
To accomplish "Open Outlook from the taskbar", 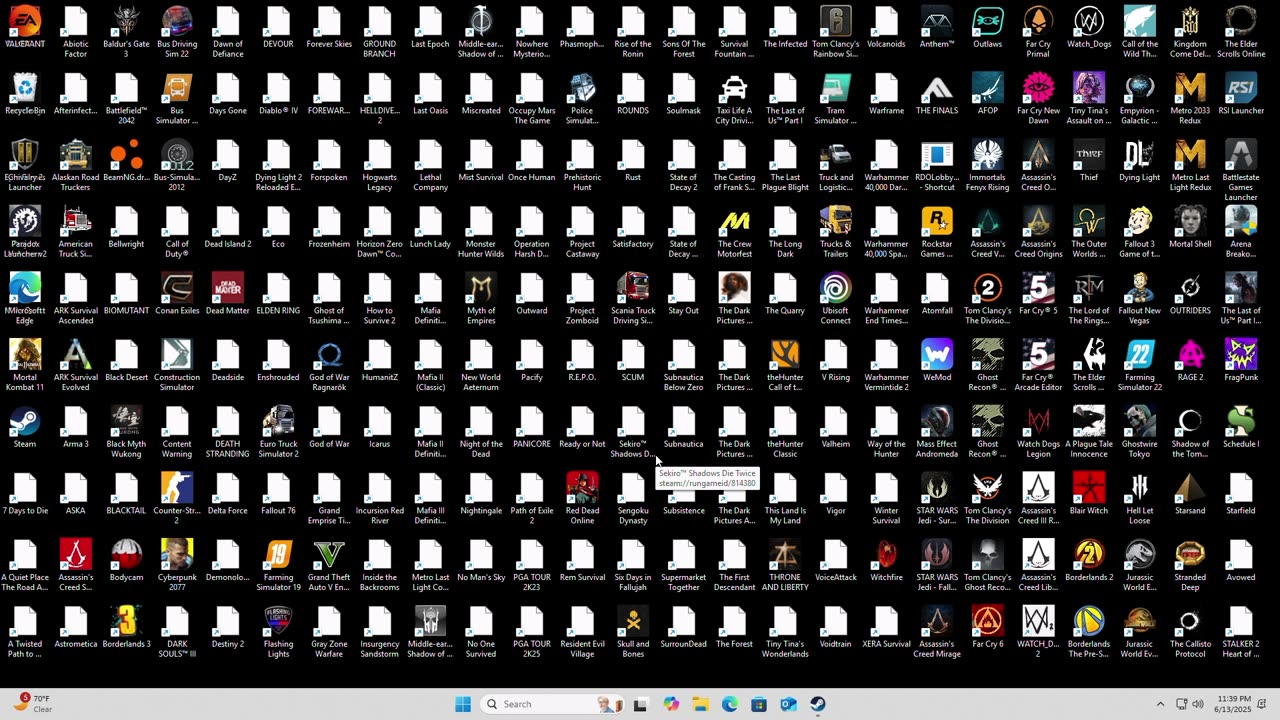I will (789, 704).
